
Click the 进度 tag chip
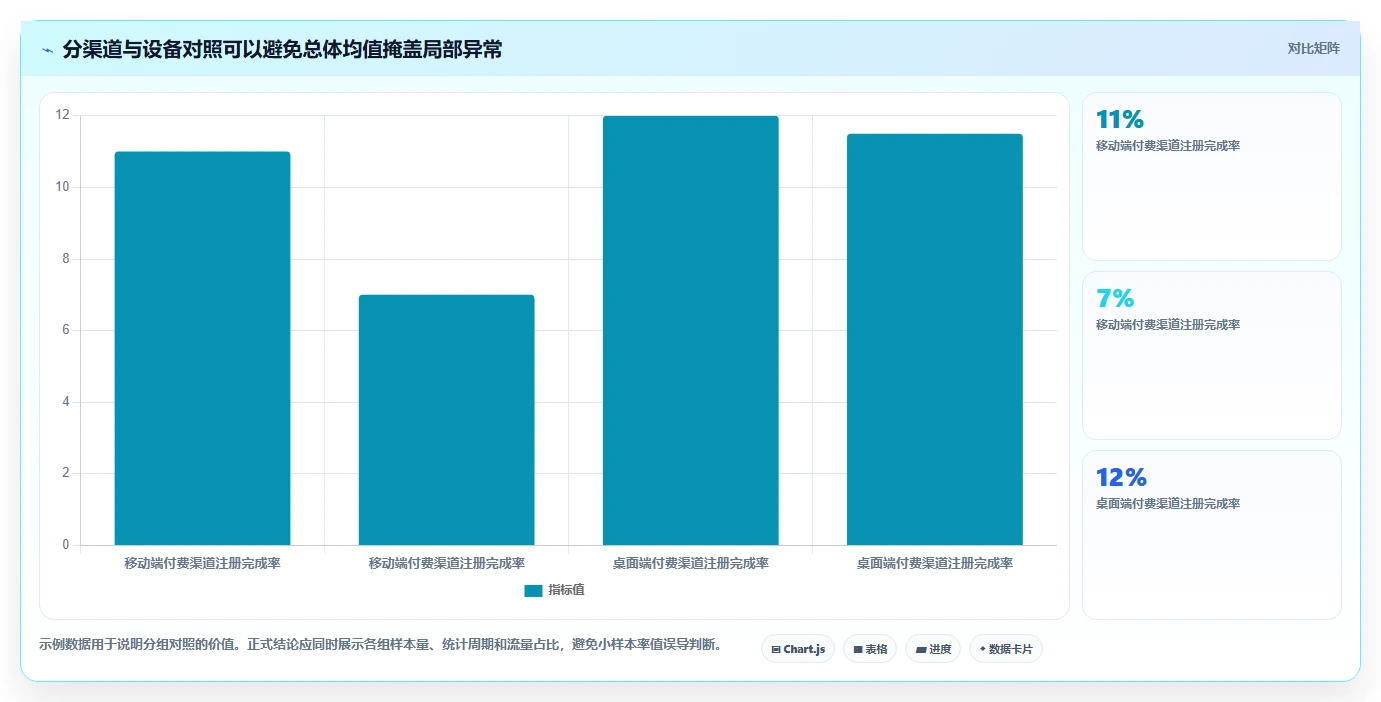933,649
